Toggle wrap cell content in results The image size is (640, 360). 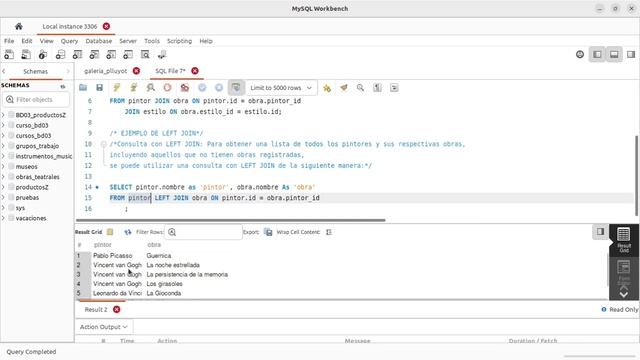pyautogui.click(x=329, y=232)
